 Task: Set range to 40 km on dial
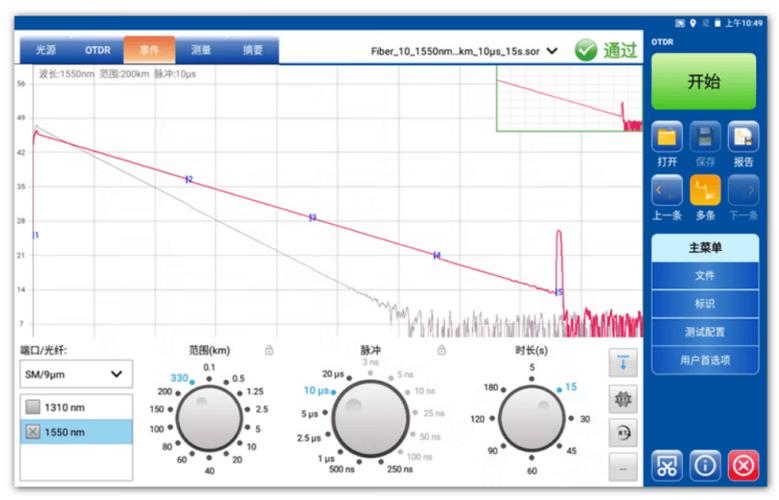click(209, 470)
